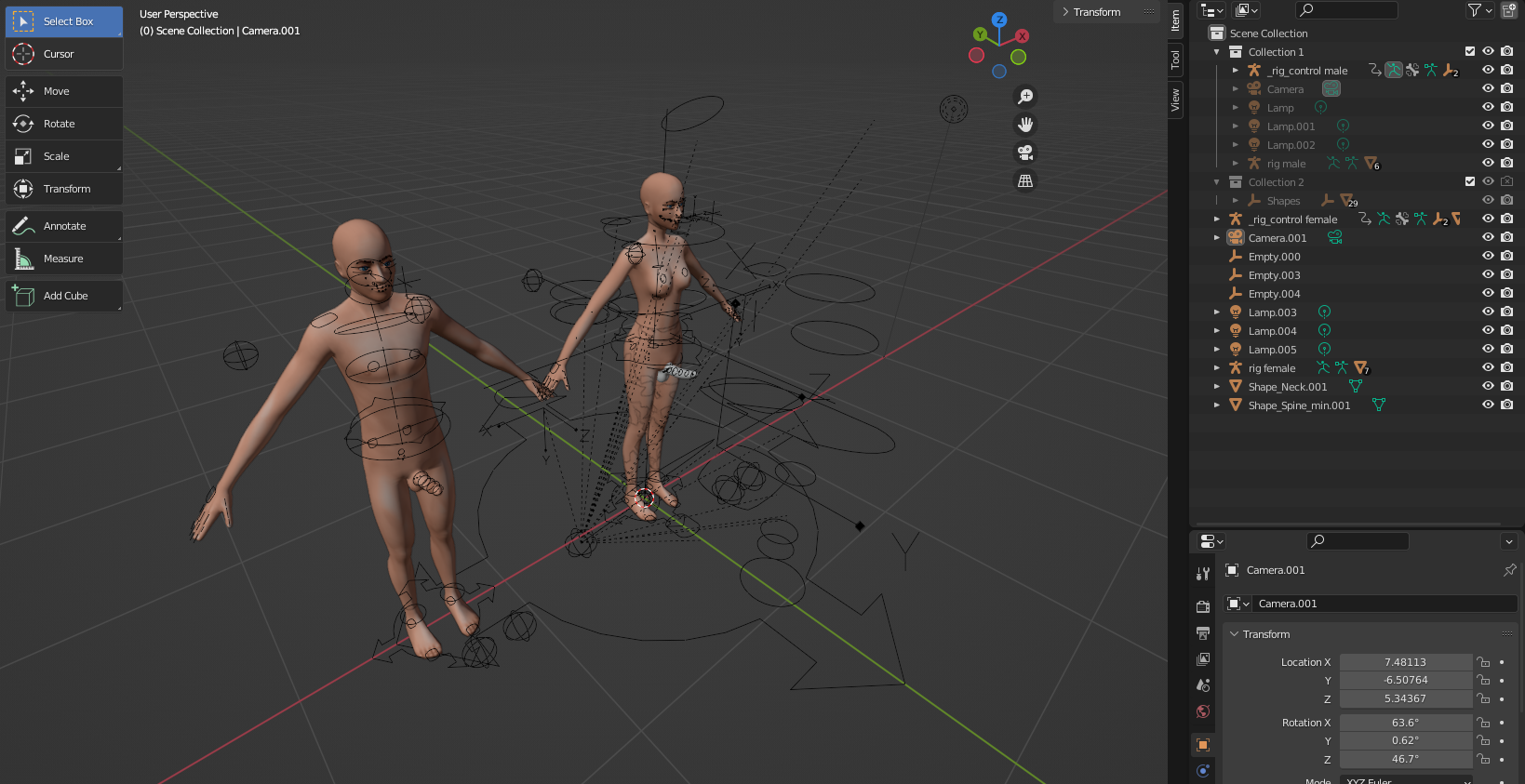Toggle the pin icon in Properties header
The height and width of the screenshot is (784, 1525).
click(x=1509, y=570)
